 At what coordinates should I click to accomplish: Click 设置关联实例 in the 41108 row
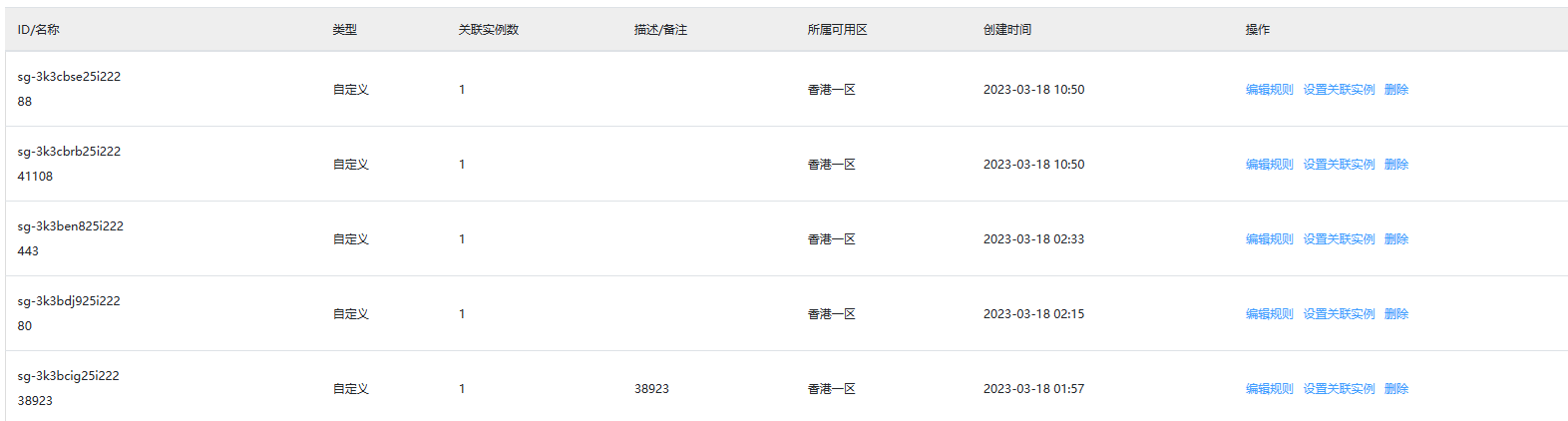pyautogui.click(x=1339, y=165)
